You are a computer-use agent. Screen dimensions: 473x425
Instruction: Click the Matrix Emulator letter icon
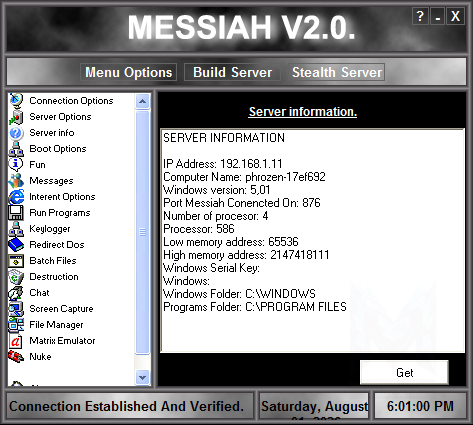coord(16,341)
